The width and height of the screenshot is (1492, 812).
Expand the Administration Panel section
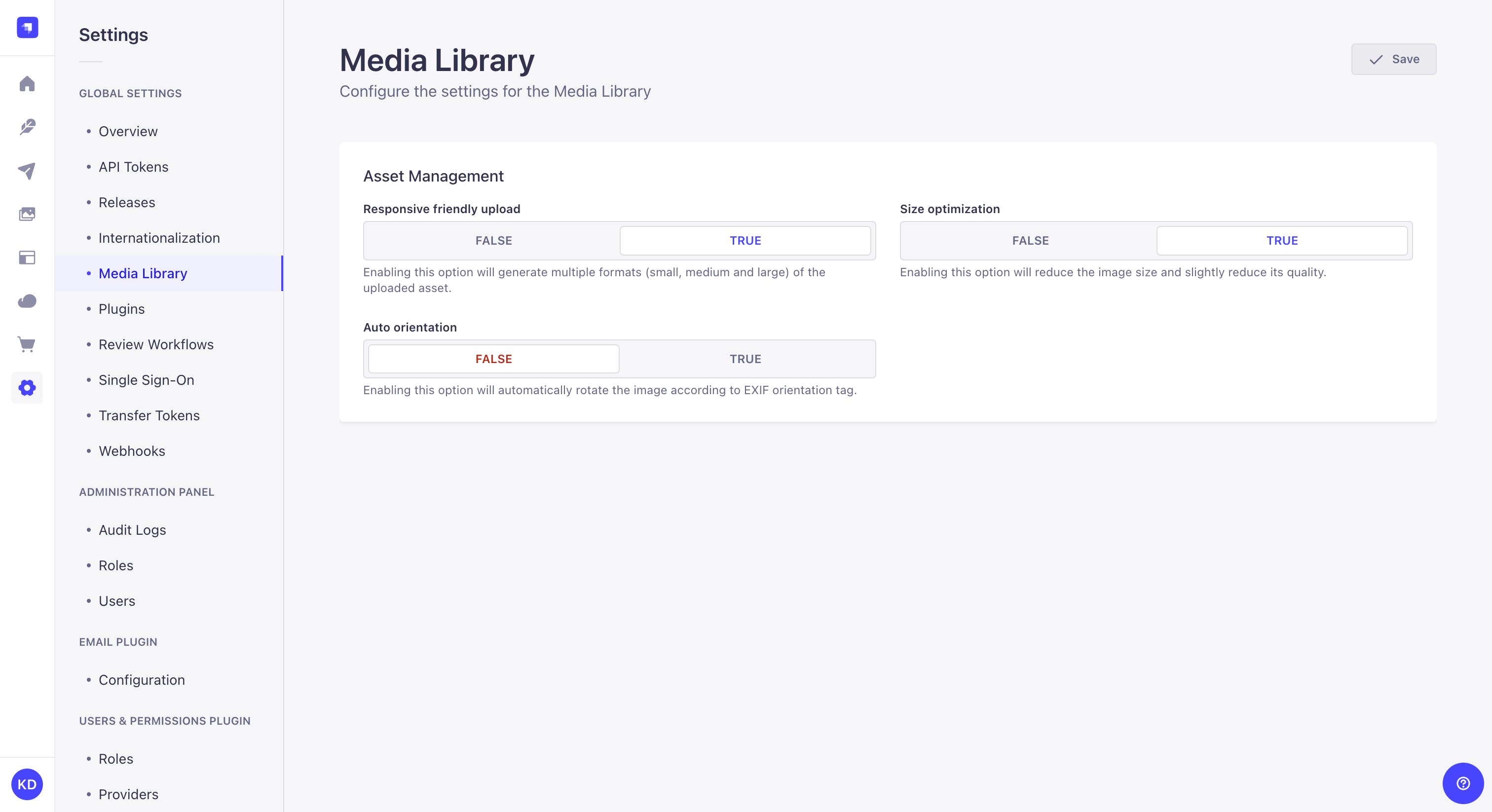point(146,491)
